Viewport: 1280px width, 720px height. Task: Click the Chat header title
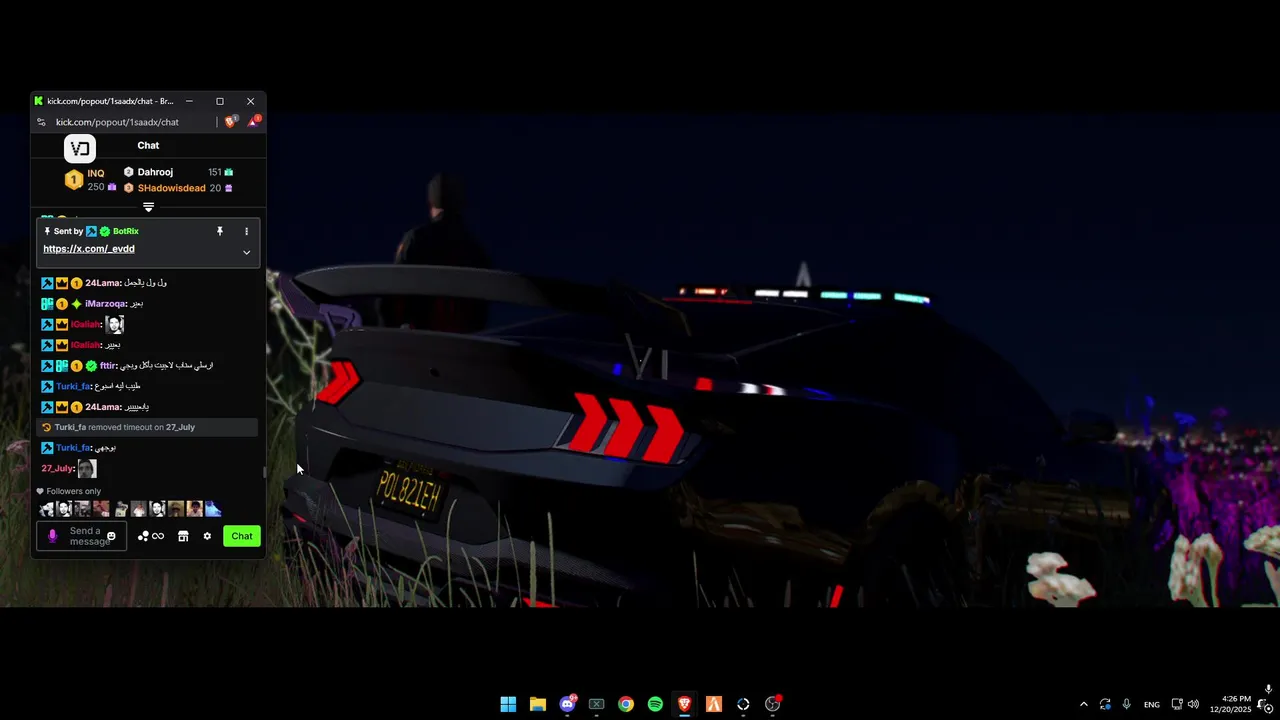coord(148,145)
